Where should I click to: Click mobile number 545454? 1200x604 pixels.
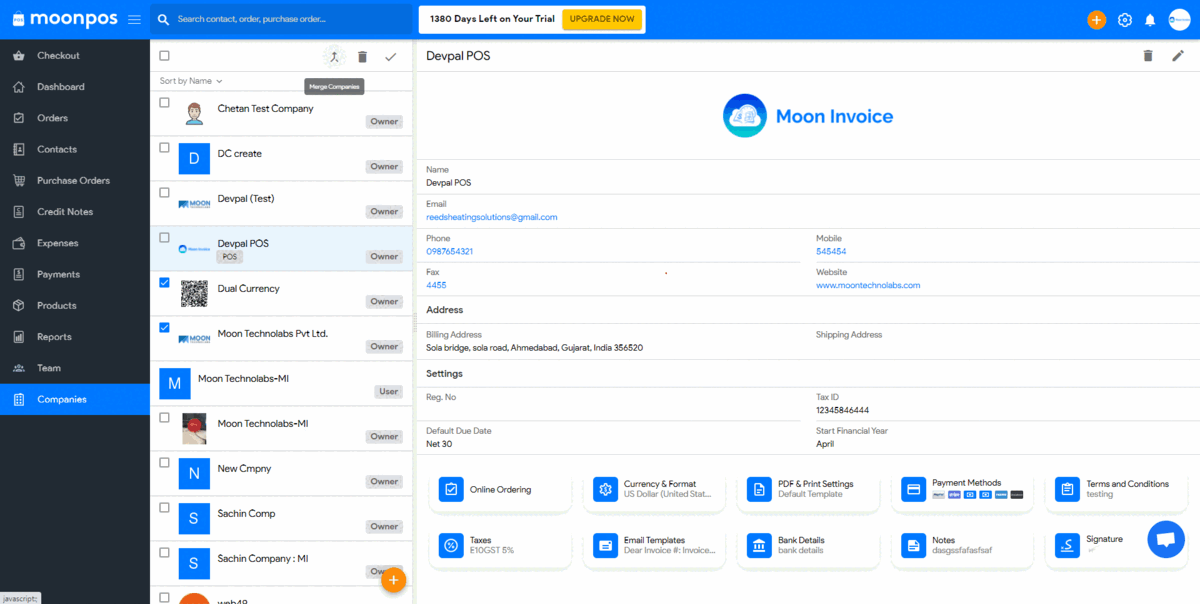pyautogui.click(x=831, y=251)
